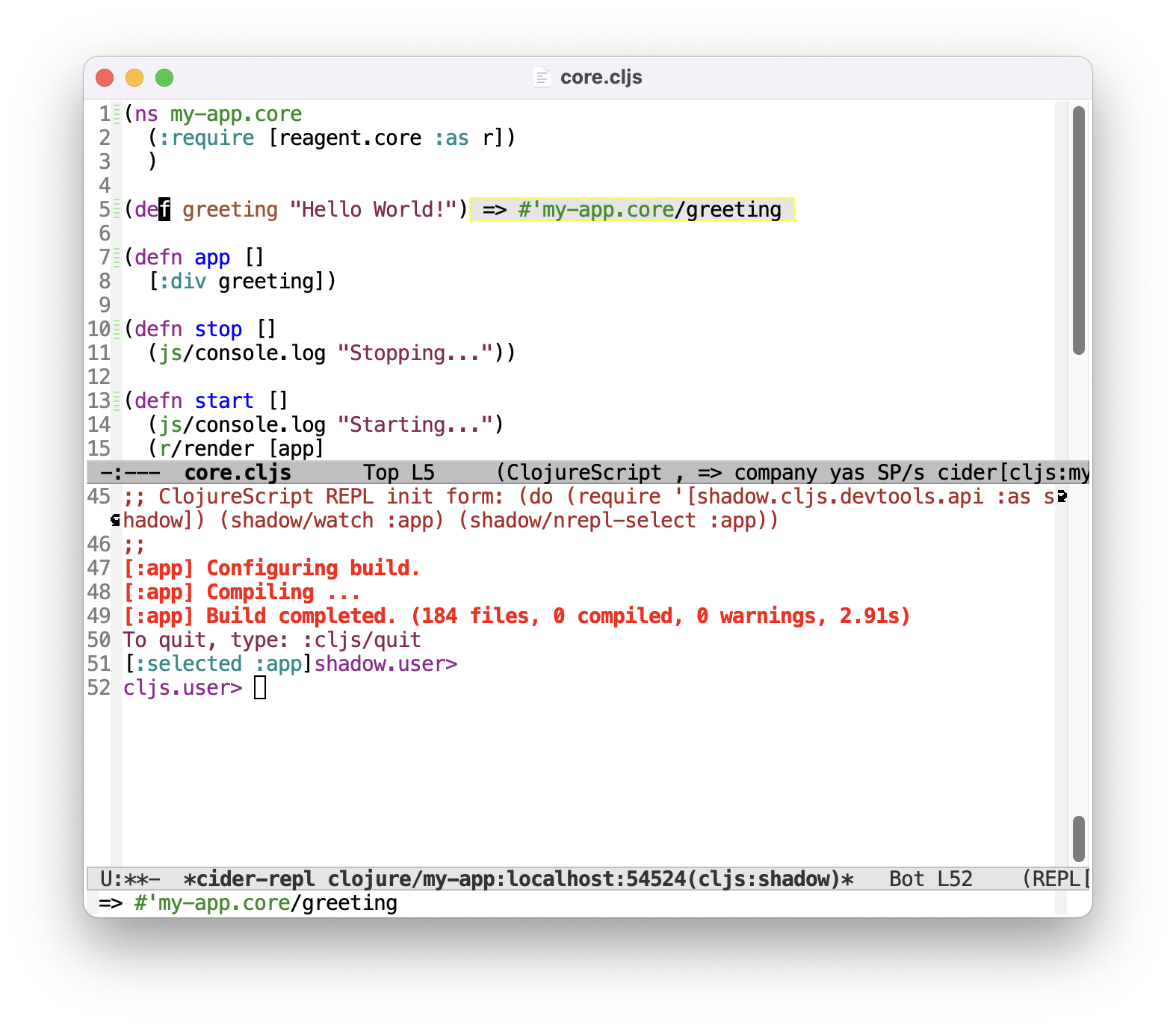Image resolution: width=1176 pixels, height=1028 pixels.
Task: Click the string "Hello World!" on line 5
Action: 374,209
